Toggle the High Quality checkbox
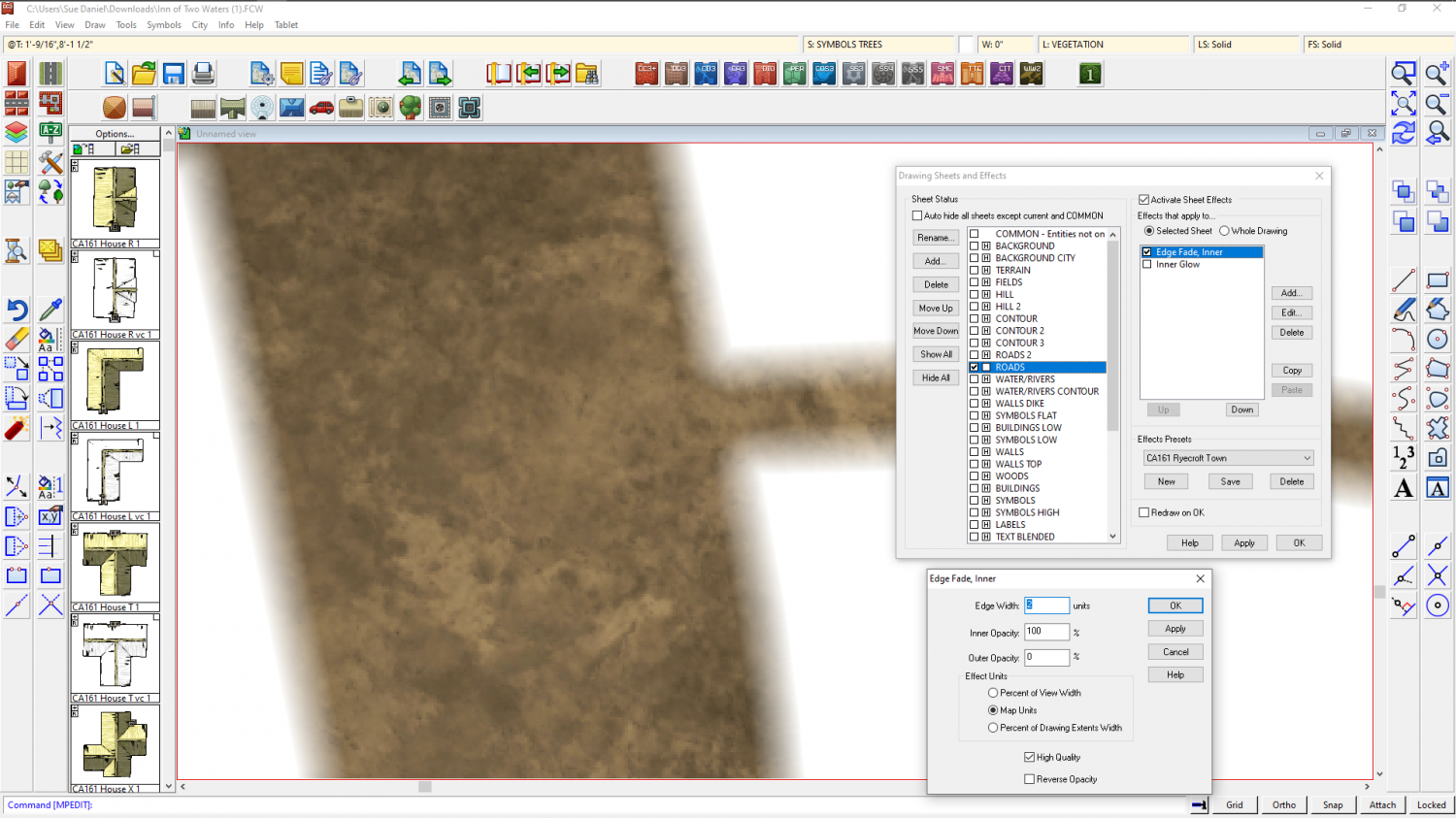Viewport: 1456px width, 818px height. coord(1030,757)
